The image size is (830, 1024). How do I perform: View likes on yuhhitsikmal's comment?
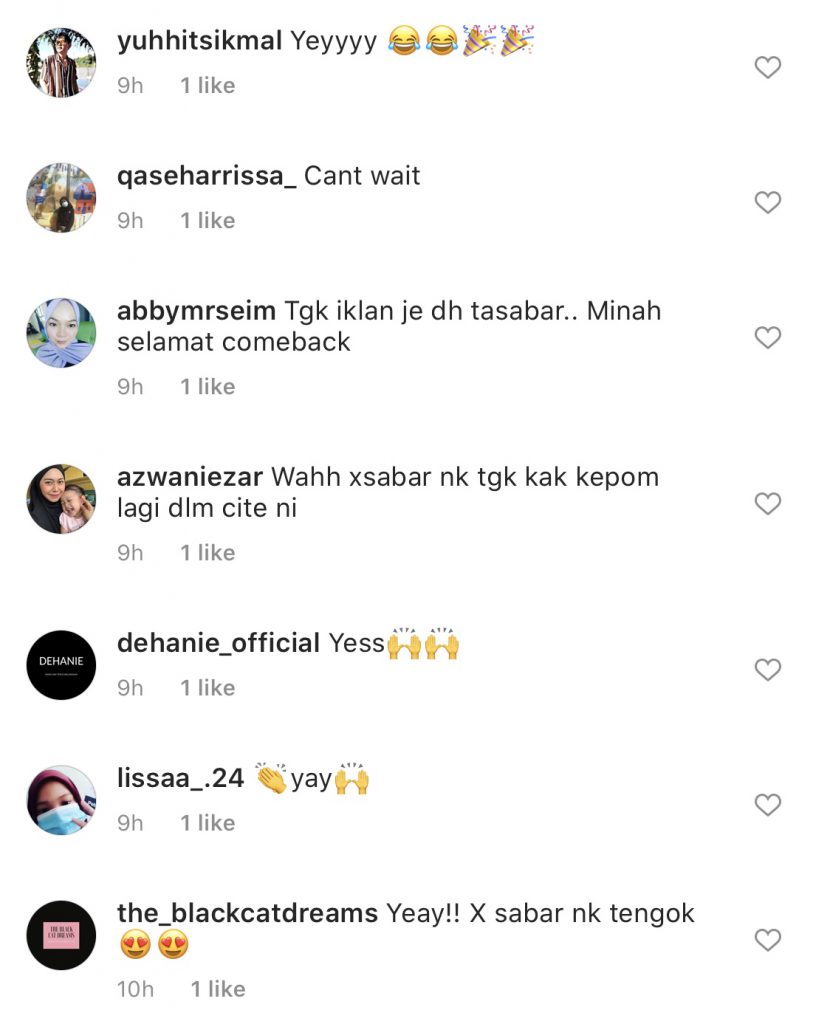coord(208,86)
